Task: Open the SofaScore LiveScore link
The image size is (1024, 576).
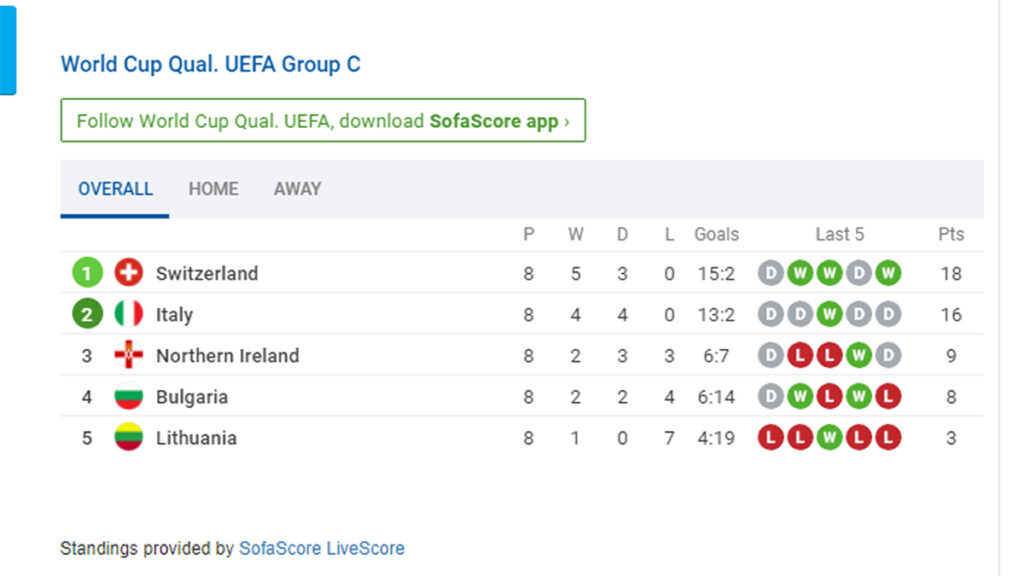Action: point(321,548)
